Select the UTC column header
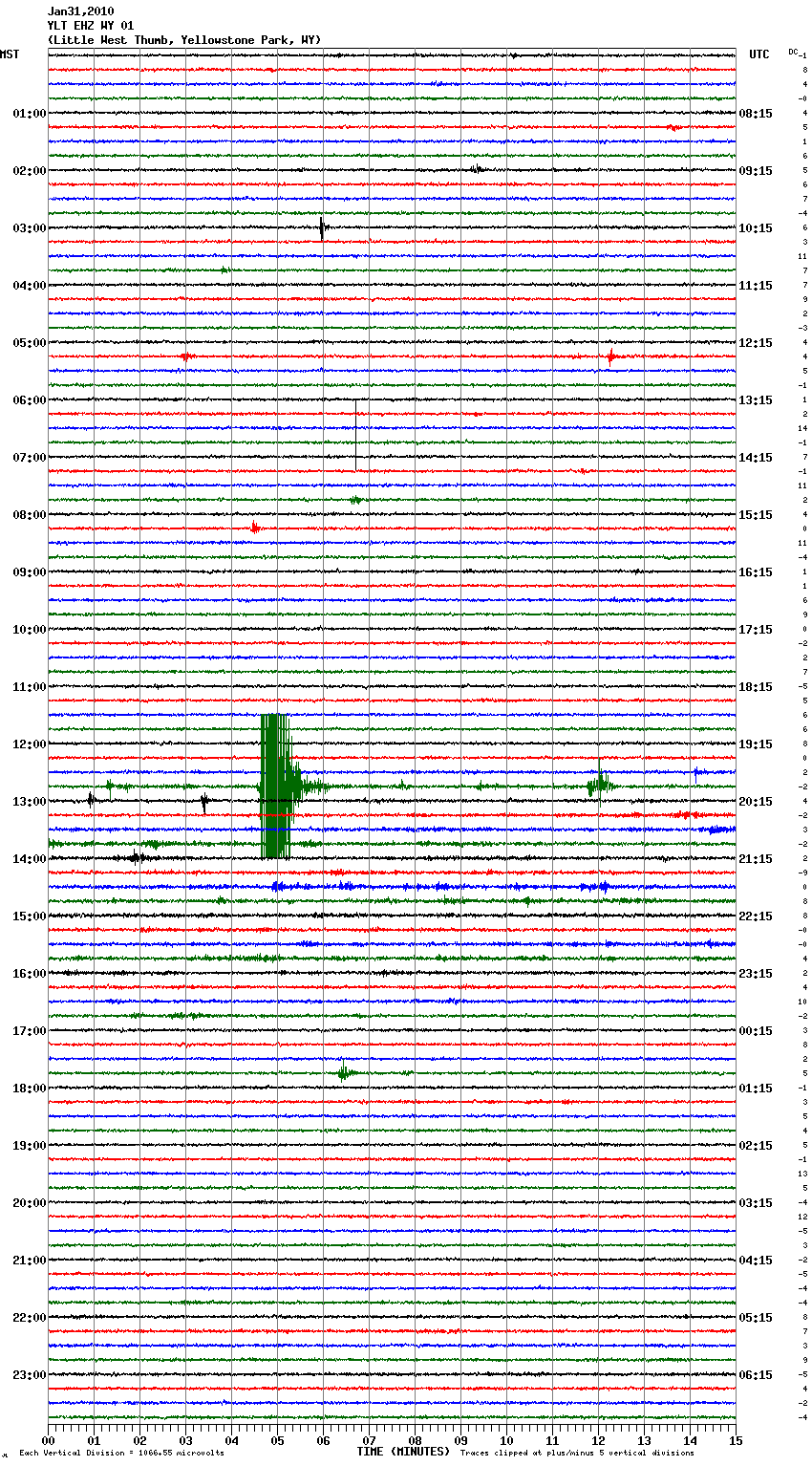 pyautogui.click(x=759, y=54)
